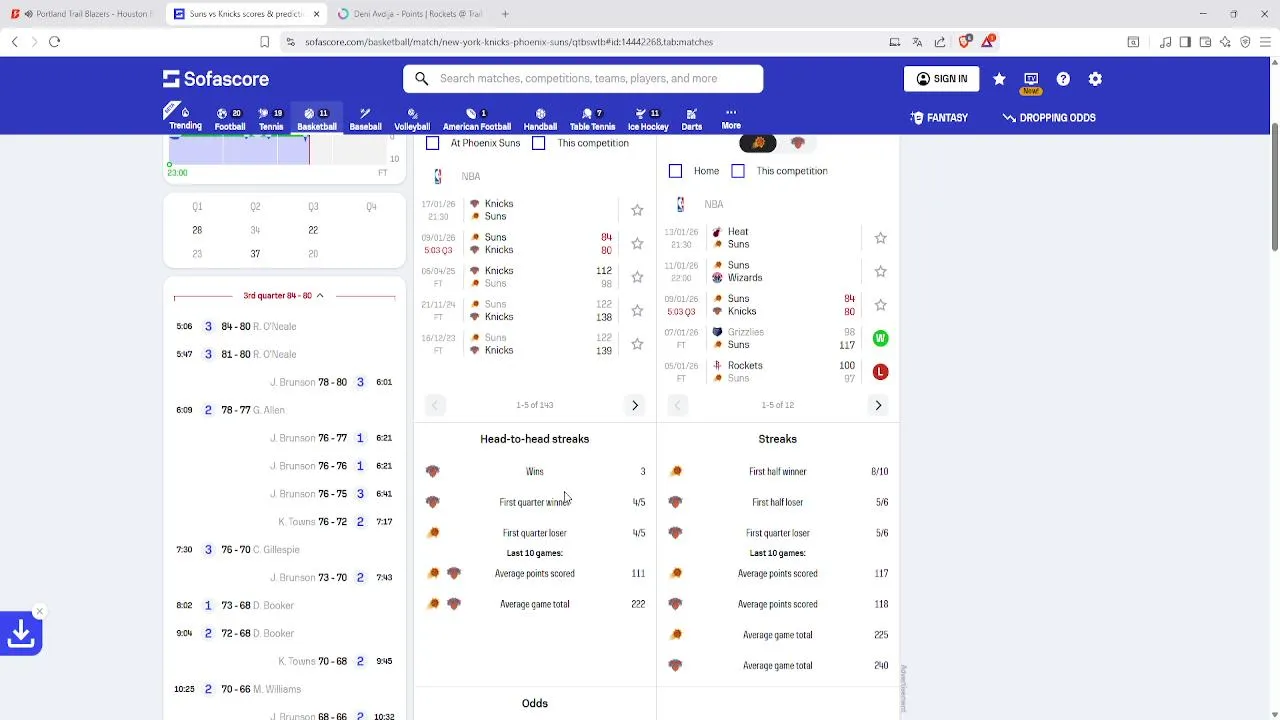Toggle the Suns team logo selector
The width and height of the screenshot is (1280, 720).
[758, 144]
